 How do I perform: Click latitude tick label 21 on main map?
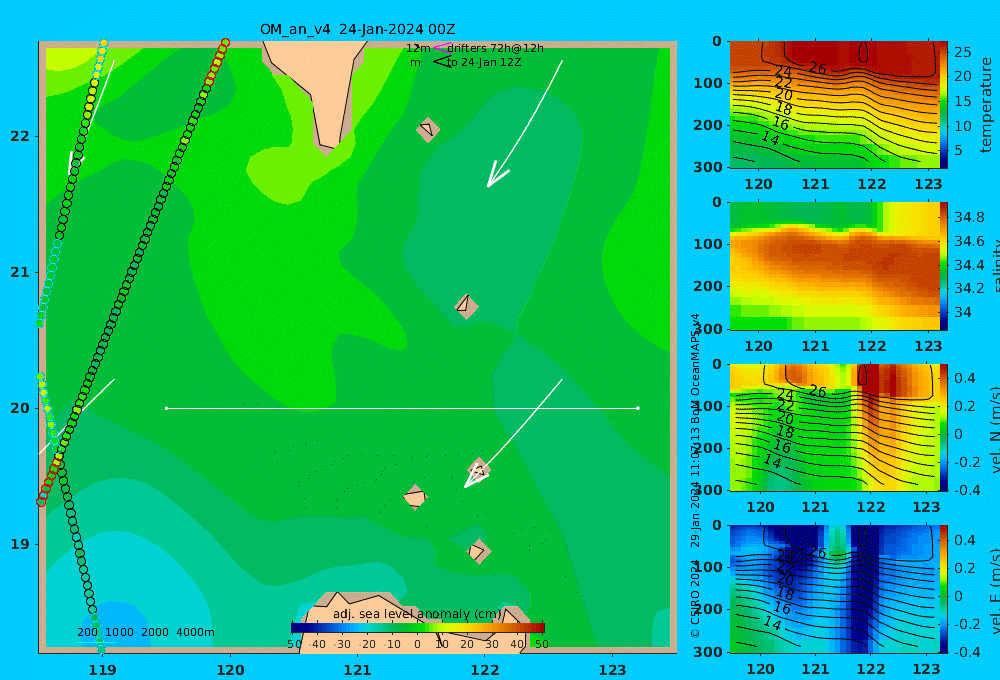click(20, 272)
